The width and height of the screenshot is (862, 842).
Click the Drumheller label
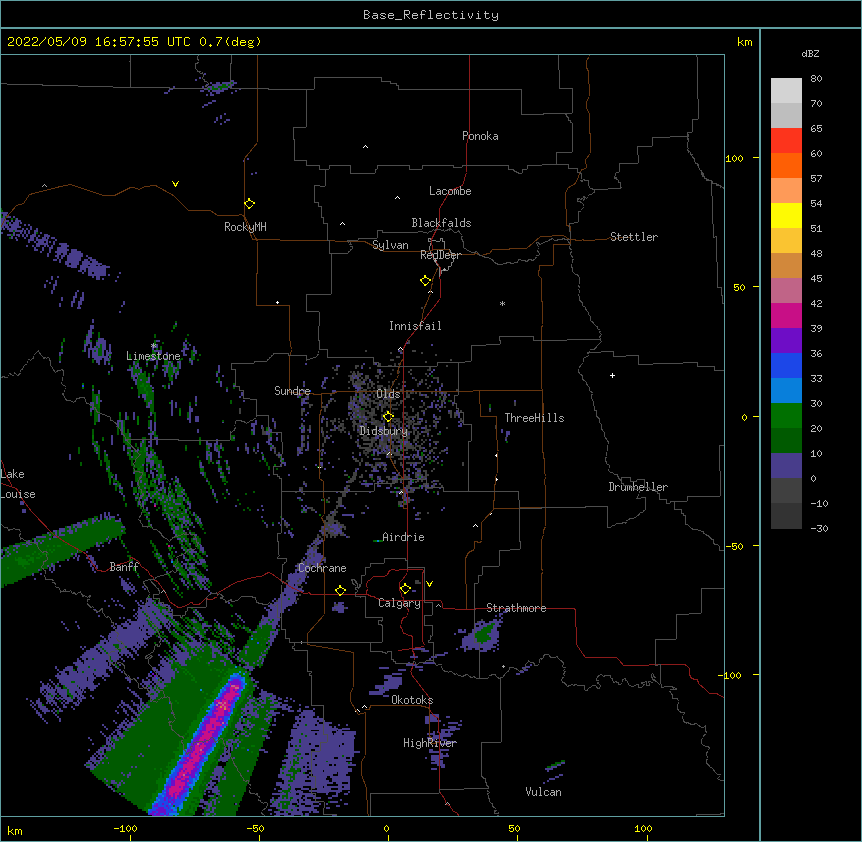point(638,487)
